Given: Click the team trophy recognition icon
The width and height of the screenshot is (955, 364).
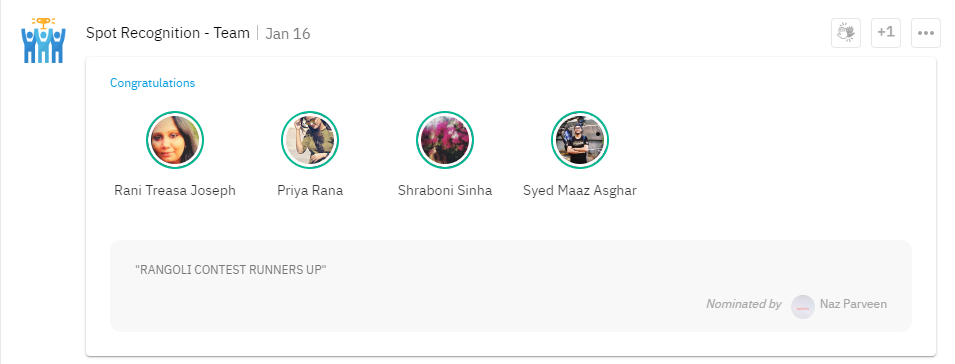Looking at the screenshot, I should (x=43, y=40).
